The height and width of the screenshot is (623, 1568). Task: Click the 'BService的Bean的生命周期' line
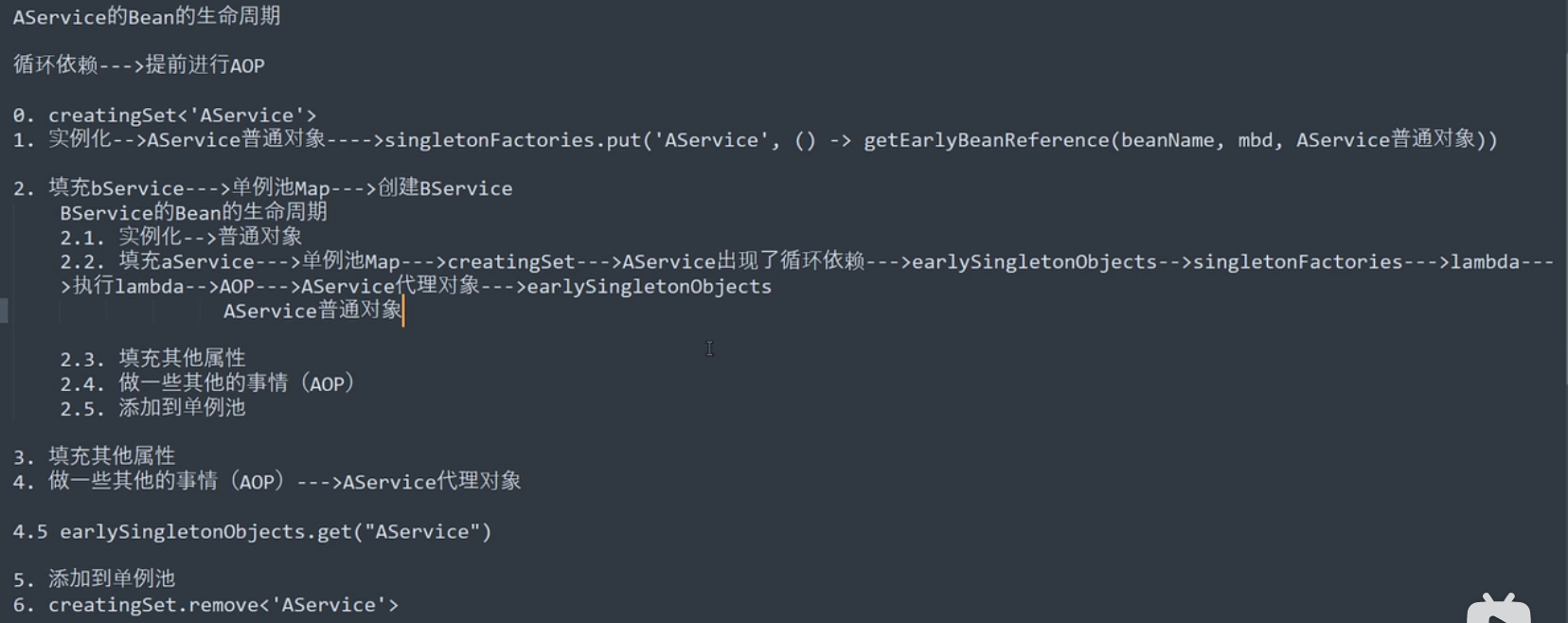point(193,212)
